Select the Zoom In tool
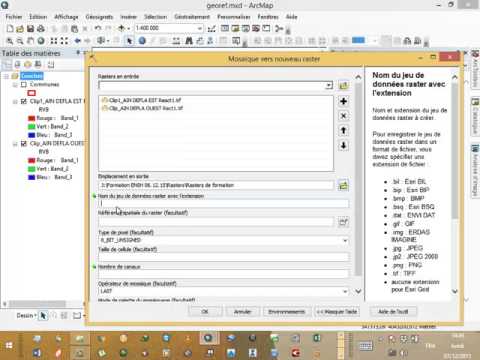This screenshot has width=480, height=360. (10, 41)
